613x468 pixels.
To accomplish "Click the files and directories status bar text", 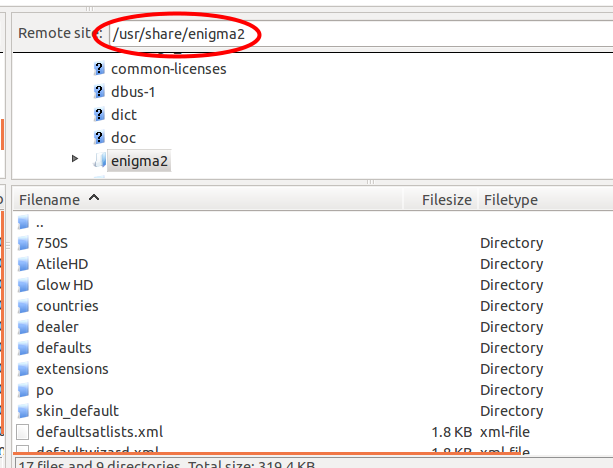I will [x=167, y=464].
